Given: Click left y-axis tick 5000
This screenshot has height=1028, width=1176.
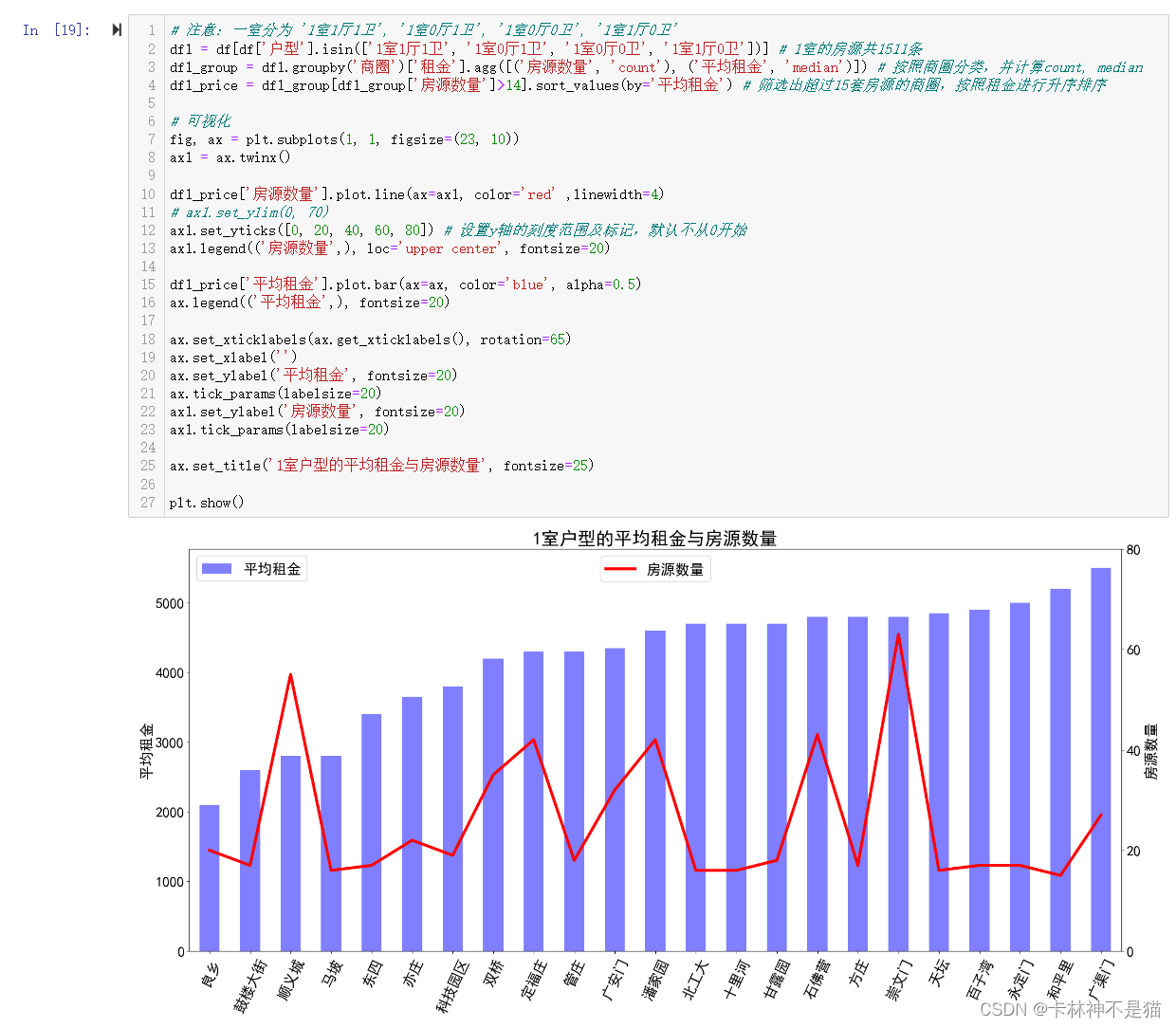Looking at the screenshot, I should tap(170, 604).
